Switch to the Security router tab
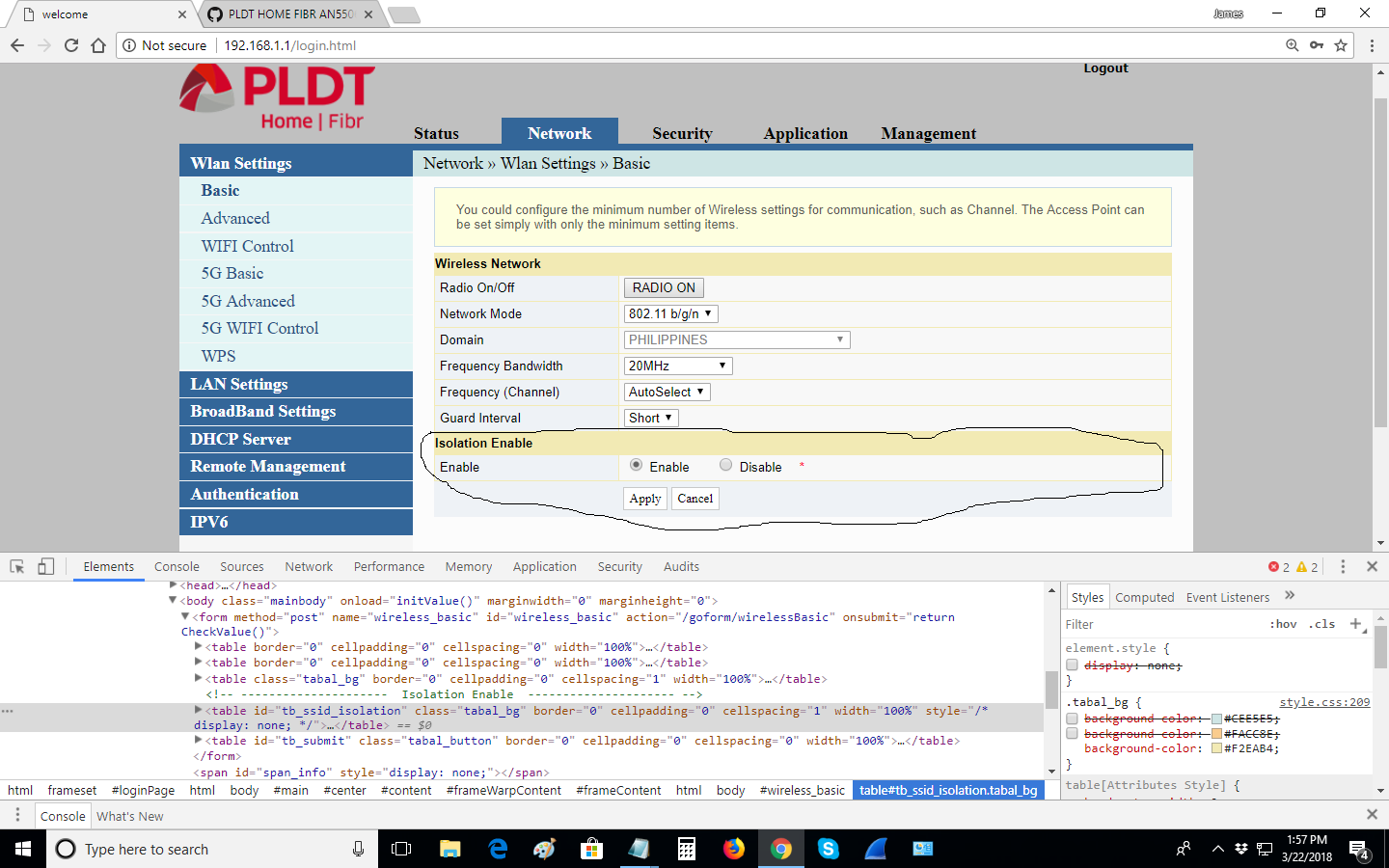 (x=682, y=133)
